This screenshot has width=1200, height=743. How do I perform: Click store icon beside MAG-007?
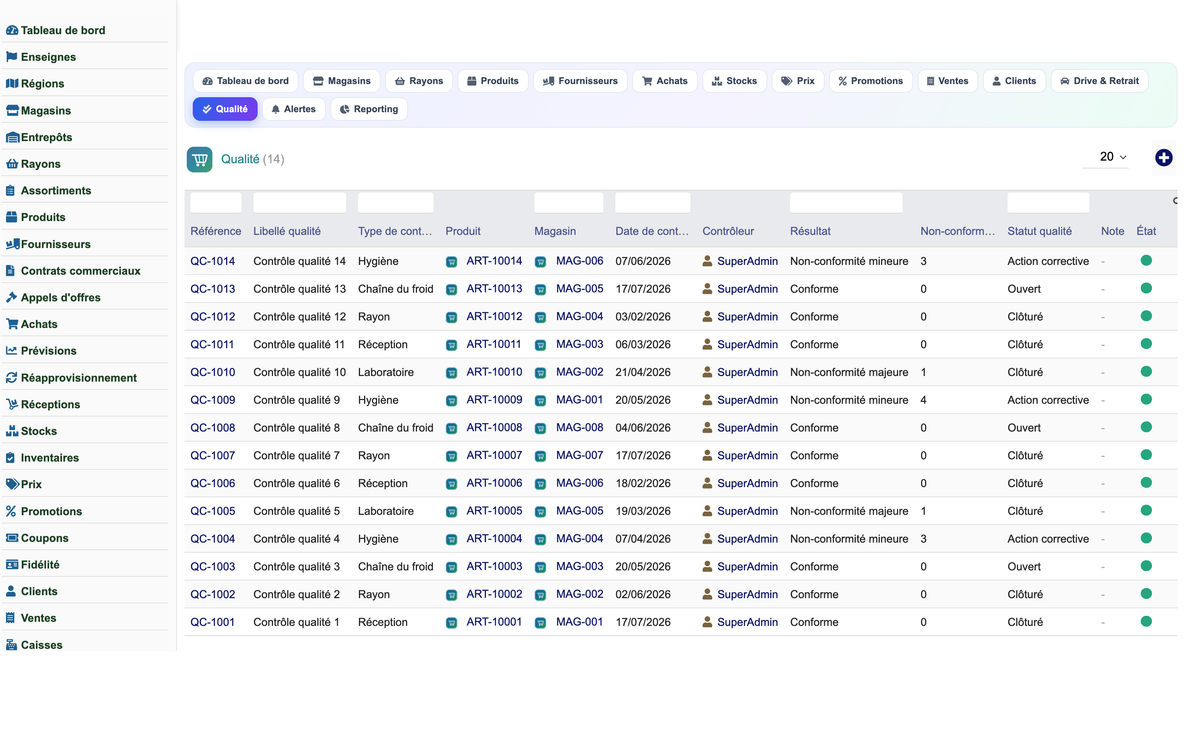tap(541, 456)
